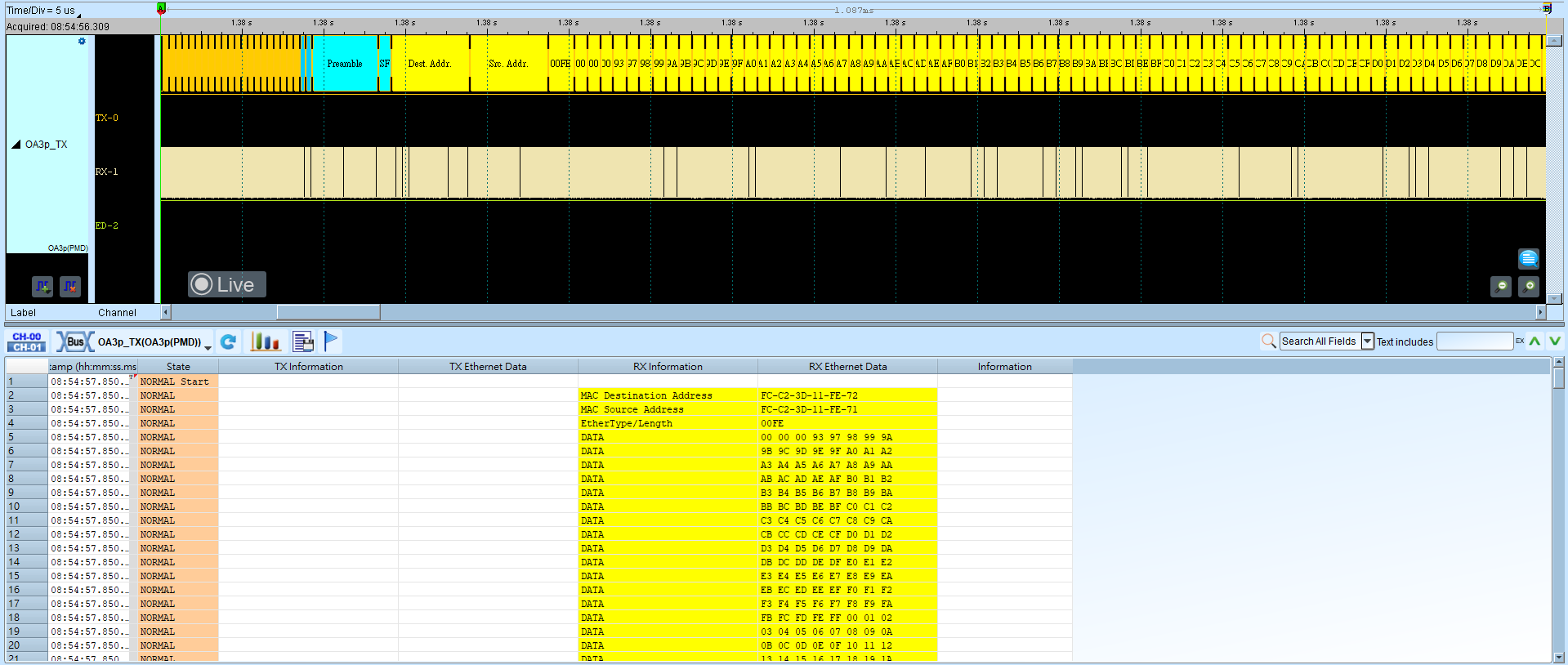Viewport: 1568px width, 665px height.
Task: Open the Search All Fields dropdown
Action: [x=1367, y=341]
